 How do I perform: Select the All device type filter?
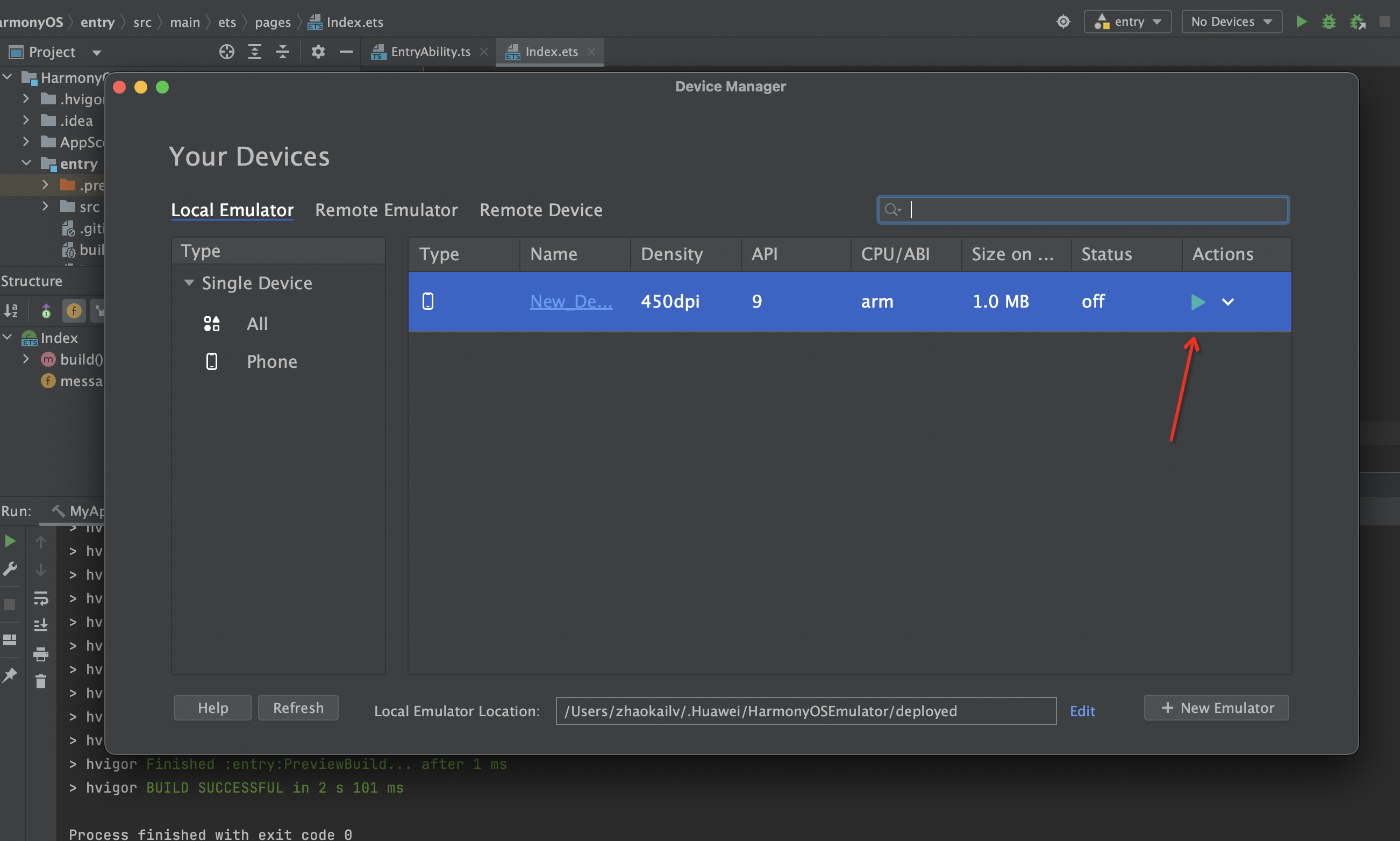(256, 324)
